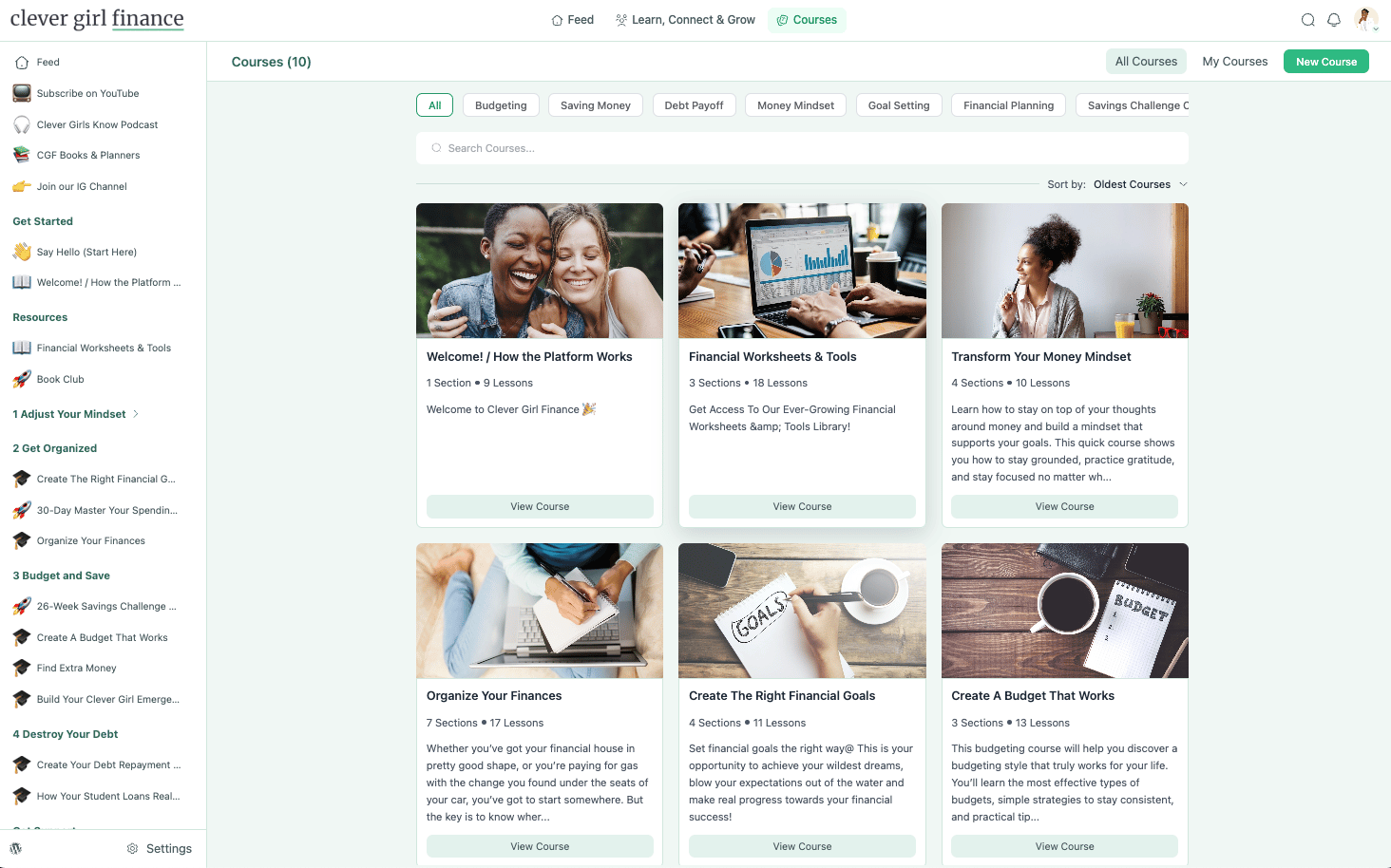1391x868 pixels.
Task: Open the user profile avatar menu
Action: tap(1366, 19)
